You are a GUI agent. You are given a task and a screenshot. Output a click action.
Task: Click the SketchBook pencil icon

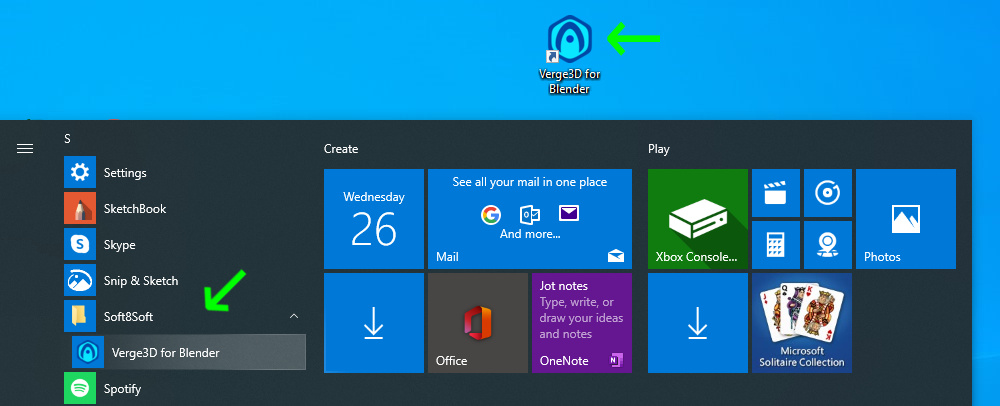pos(80,208)
